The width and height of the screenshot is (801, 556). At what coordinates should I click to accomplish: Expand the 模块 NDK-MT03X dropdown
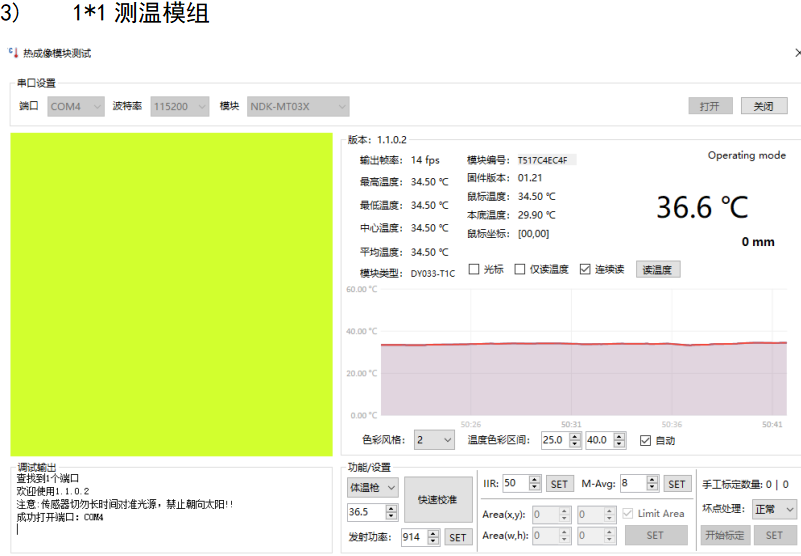[x=297, y=106]
